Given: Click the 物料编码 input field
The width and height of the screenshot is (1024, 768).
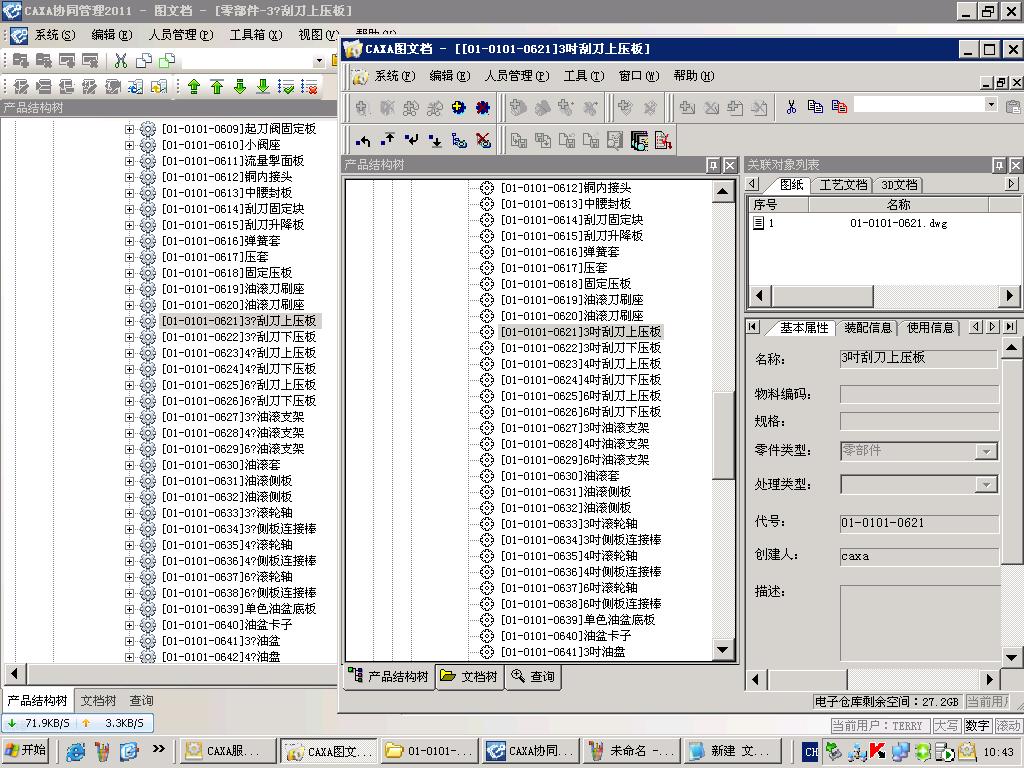Looking at the screenshot, I should 918,395.
